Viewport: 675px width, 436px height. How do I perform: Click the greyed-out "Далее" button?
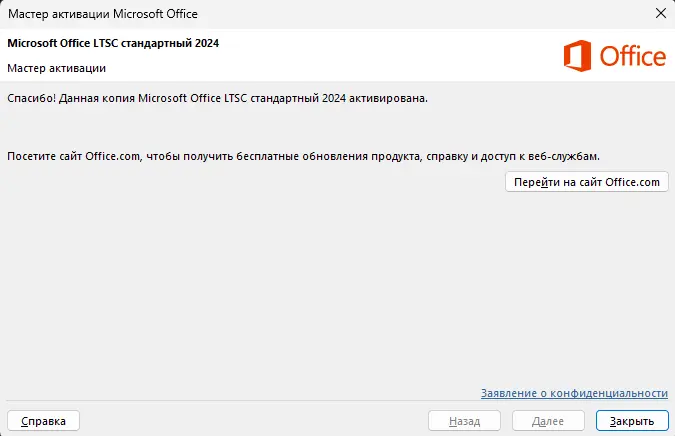549,420
